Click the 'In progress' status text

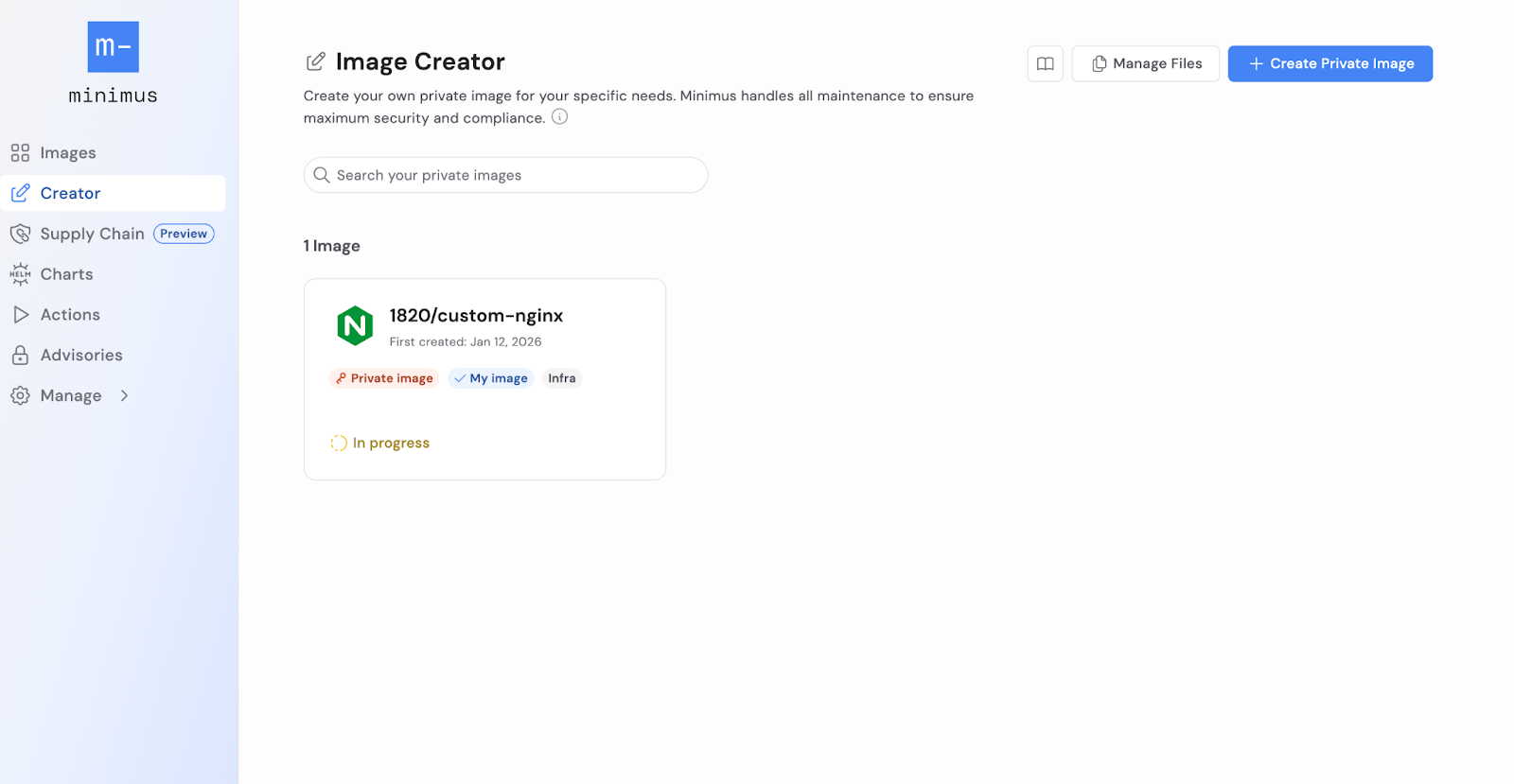pos(391,443)
